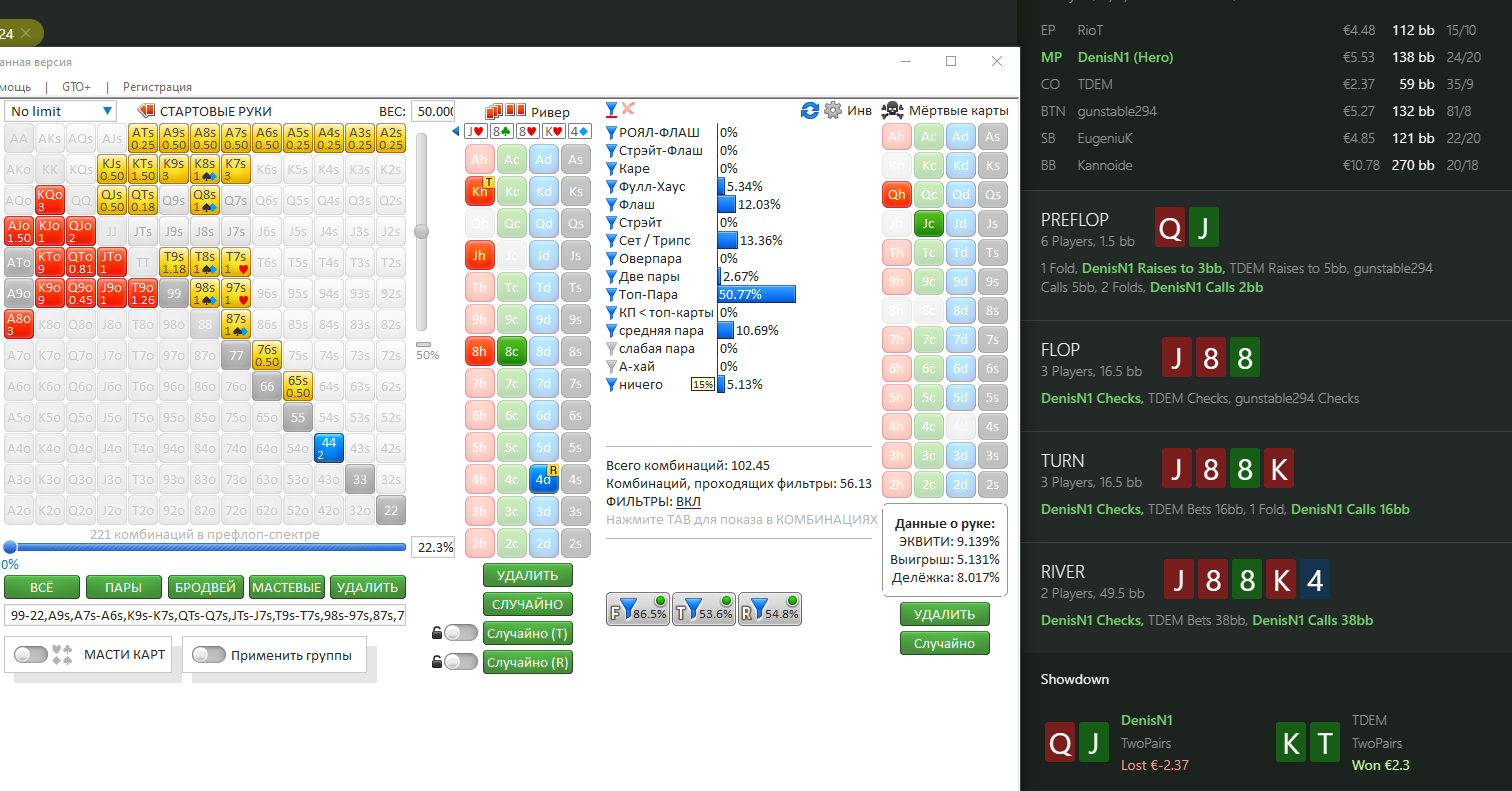The image size is (1512, 791).
Task: Toggle the Jc card in dead cards grid
Action: (928, 224)
